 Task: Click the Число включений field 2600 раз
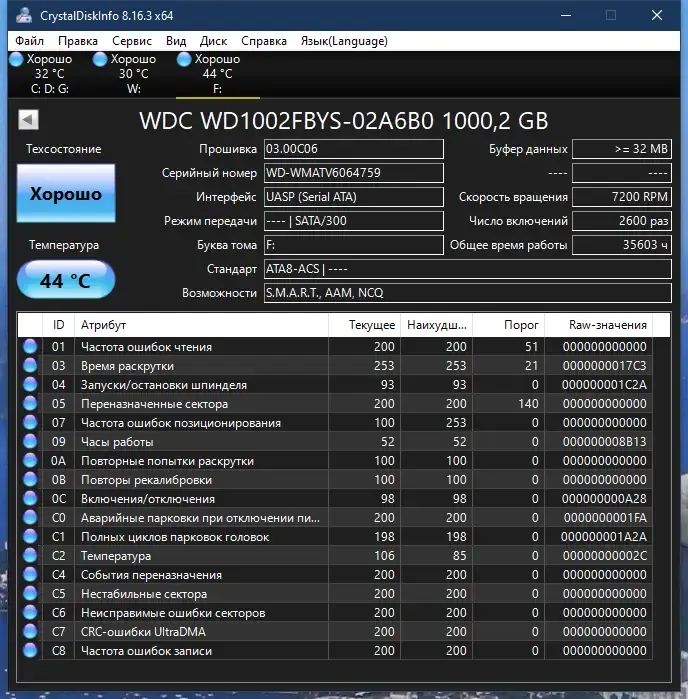coord(622,221)
